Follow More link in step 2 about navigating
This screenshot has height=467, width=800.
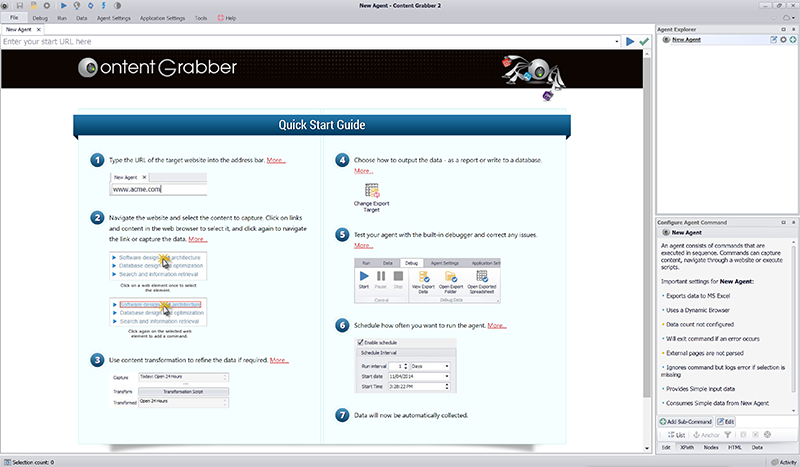click(x=197, y=239)
